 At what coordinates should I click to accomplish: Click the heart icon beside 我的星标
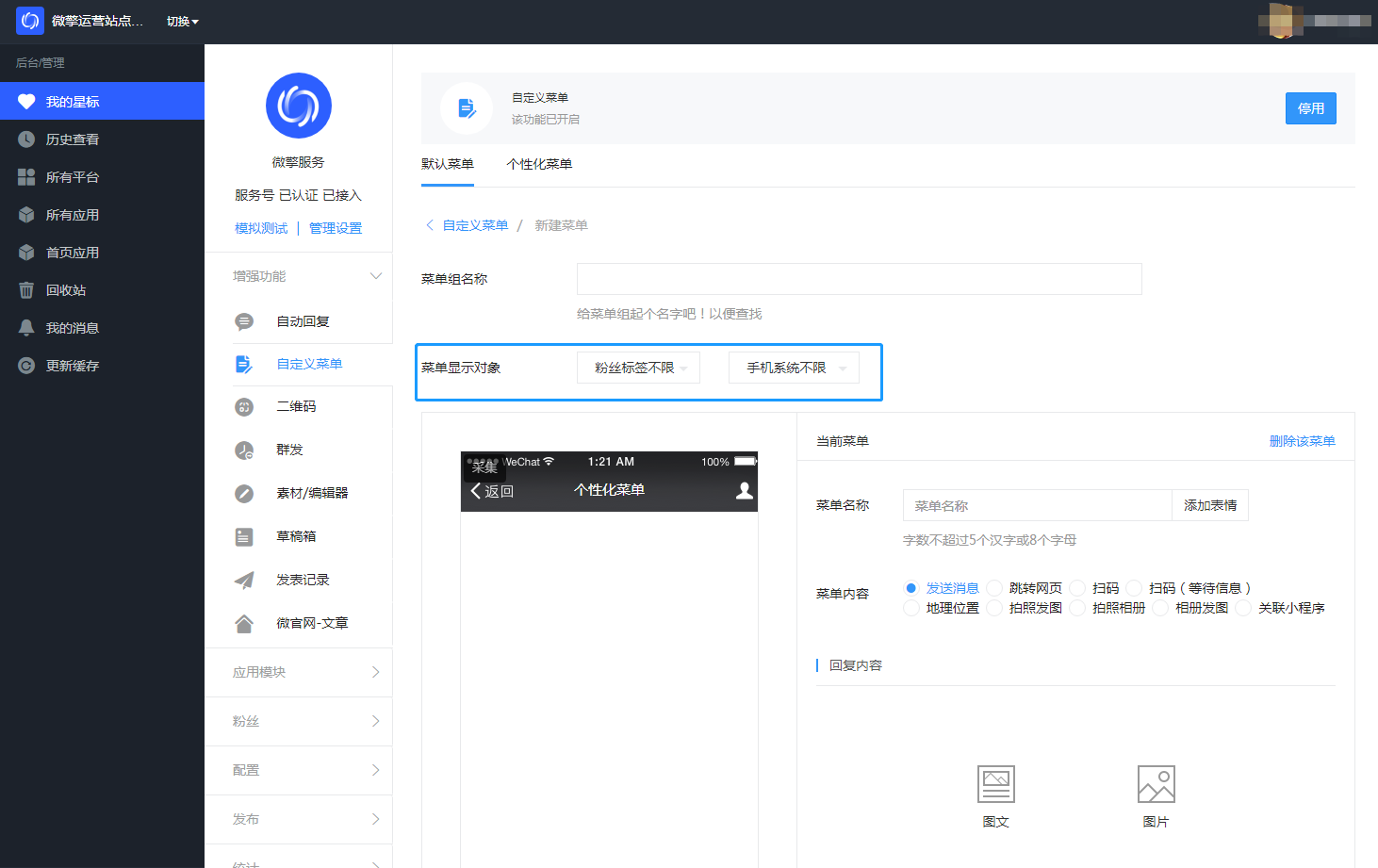pos(26,101)
